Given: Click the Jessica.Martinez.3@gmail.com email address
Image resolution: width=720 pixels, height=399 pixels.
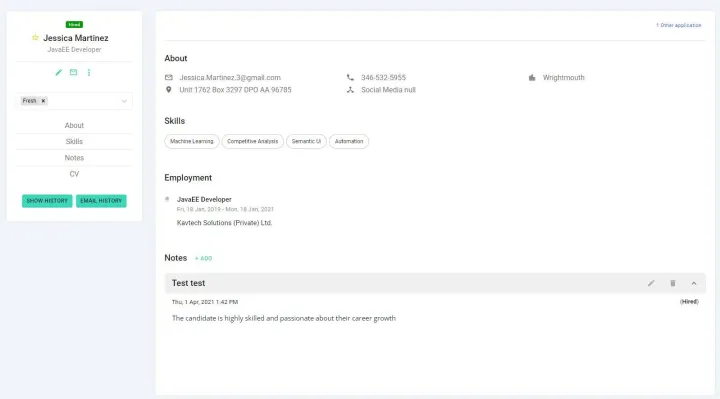Looking at the screenshot, I should coord(230,78).
